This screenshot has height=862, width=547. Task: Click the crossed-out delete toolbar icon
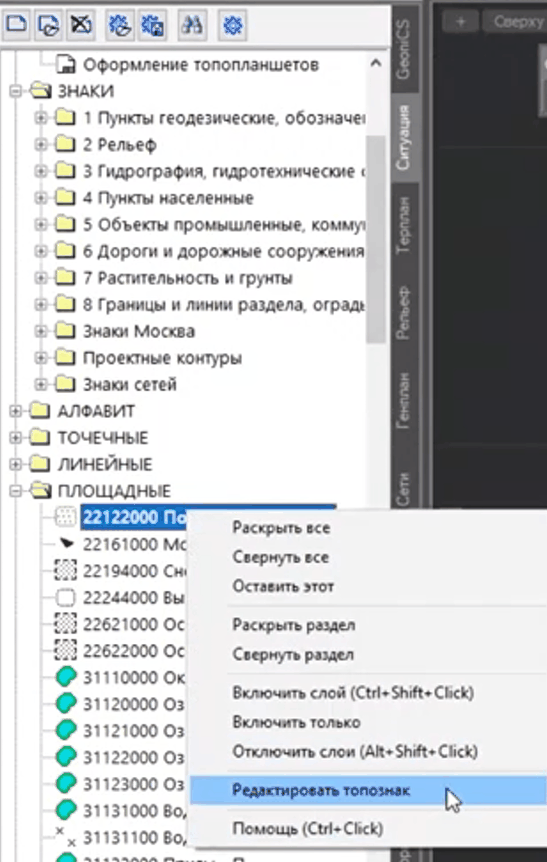pyautogui.click(x=80, y=25)
